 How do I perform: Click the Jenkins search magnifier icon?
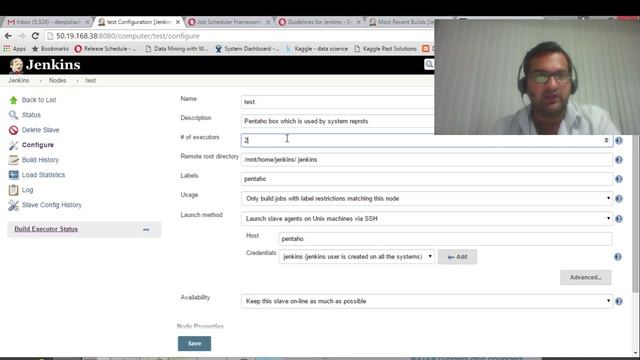[x=429, y=64]
